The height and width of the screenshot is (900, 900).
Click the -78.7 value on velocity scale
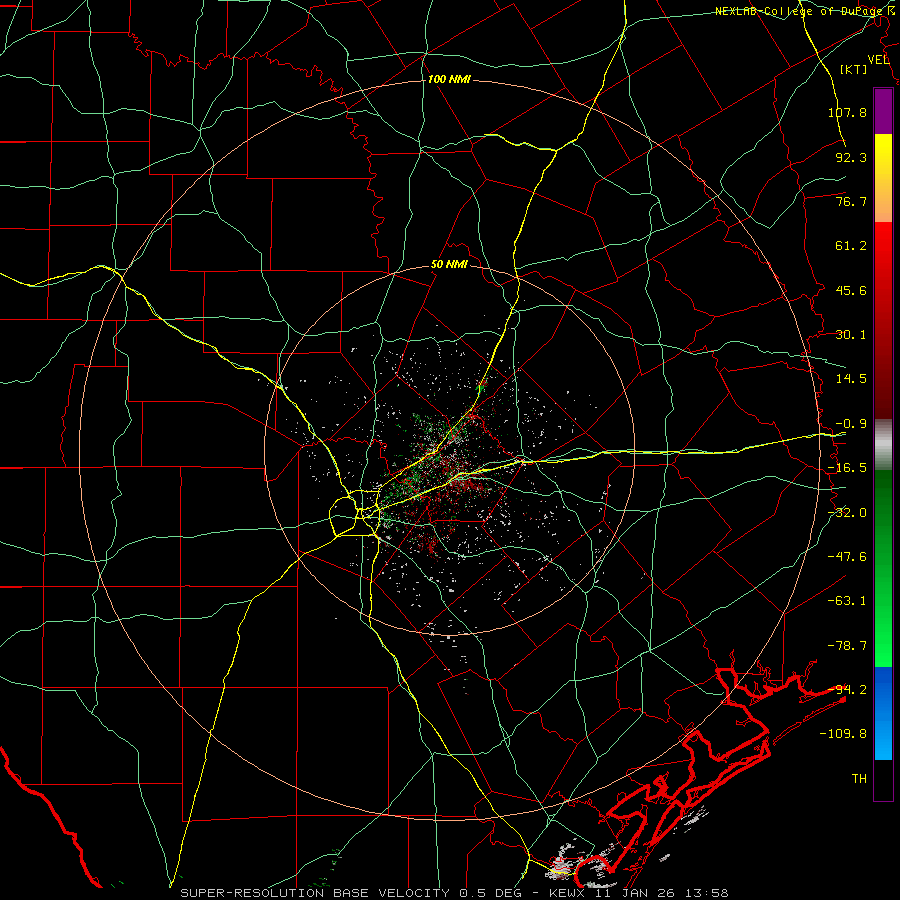click(x=847, y=646)
